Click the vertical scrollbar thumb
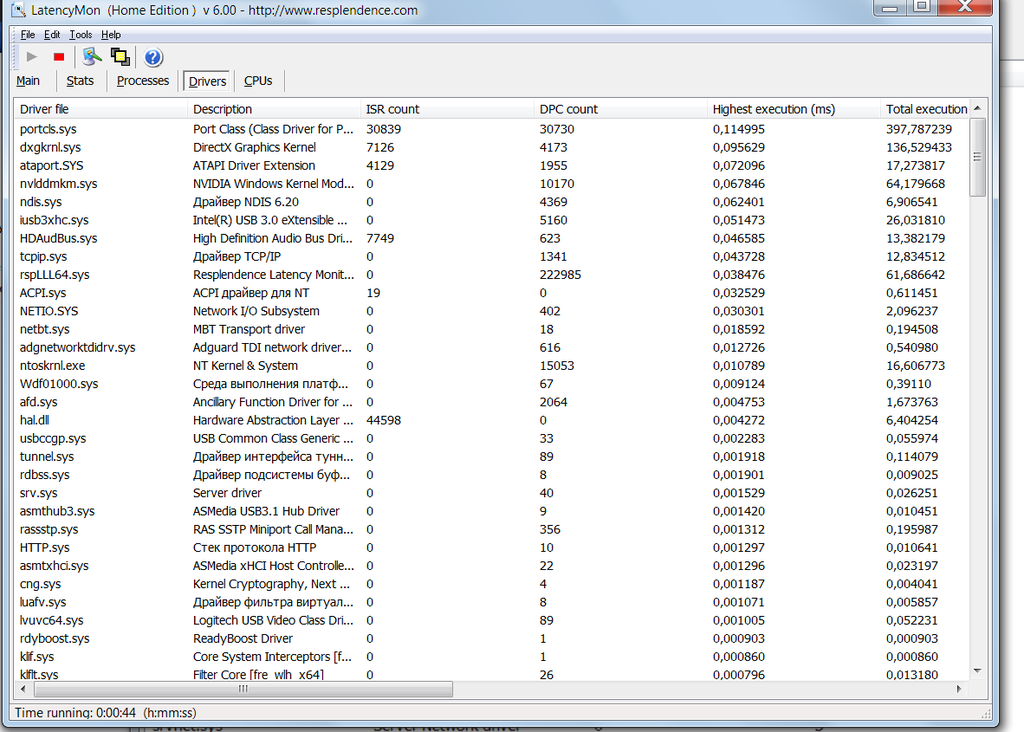 tap(978, 157)
